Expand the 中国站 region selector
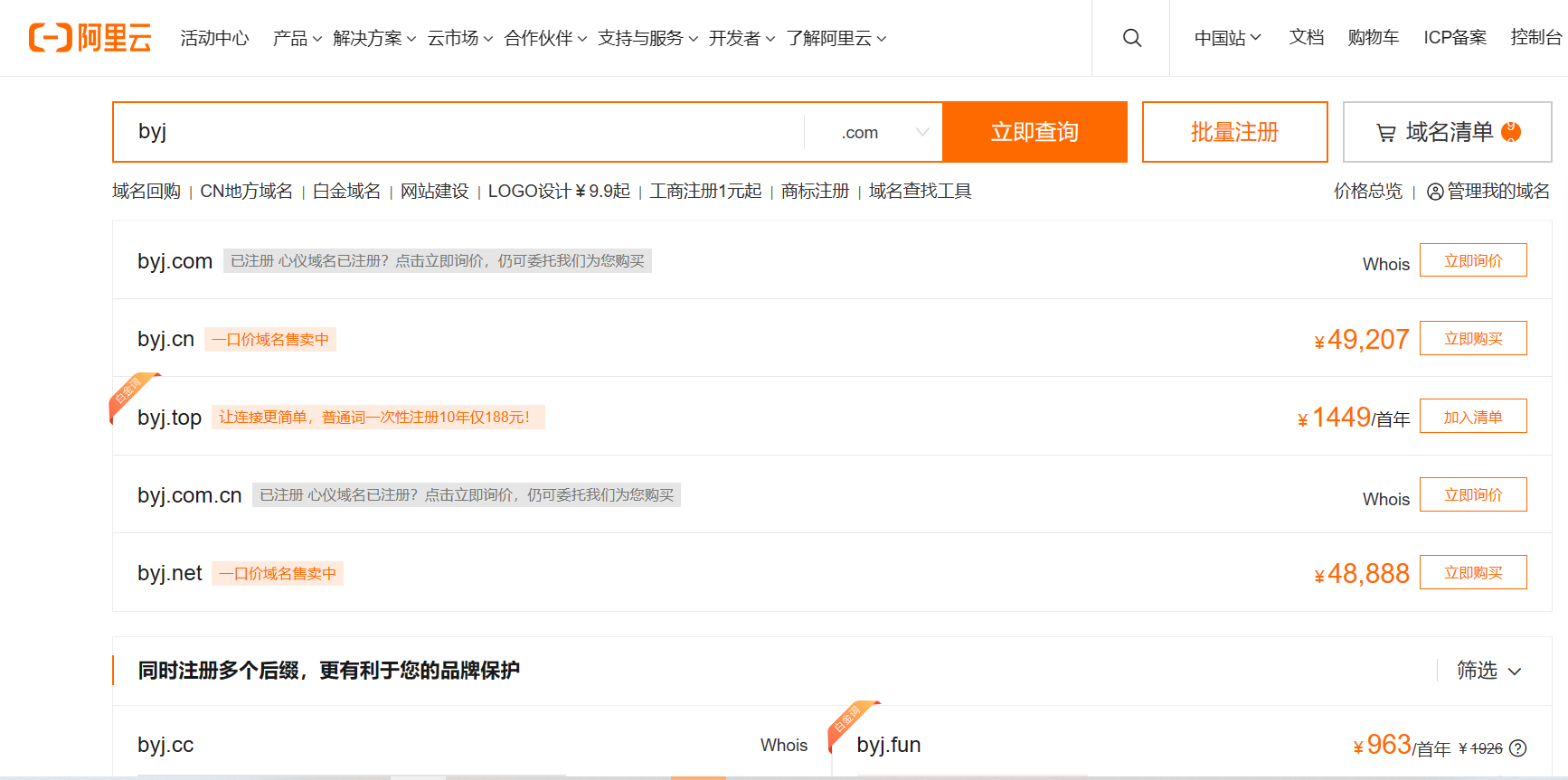This screenshot has height=780, width=1568. [x=1226, y=38]
